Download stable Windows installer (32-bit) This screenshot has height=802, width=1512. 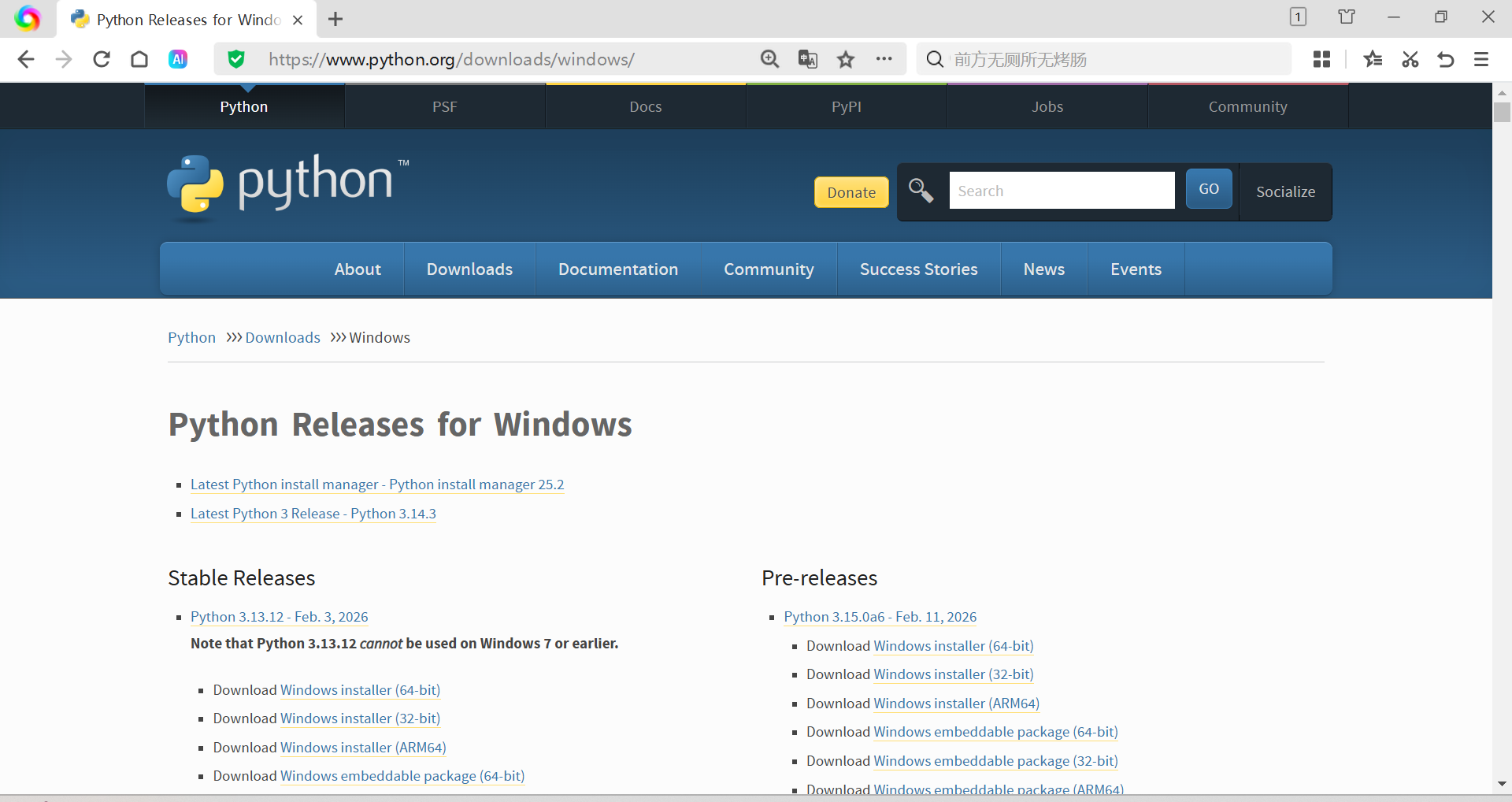tap(360, 718)
